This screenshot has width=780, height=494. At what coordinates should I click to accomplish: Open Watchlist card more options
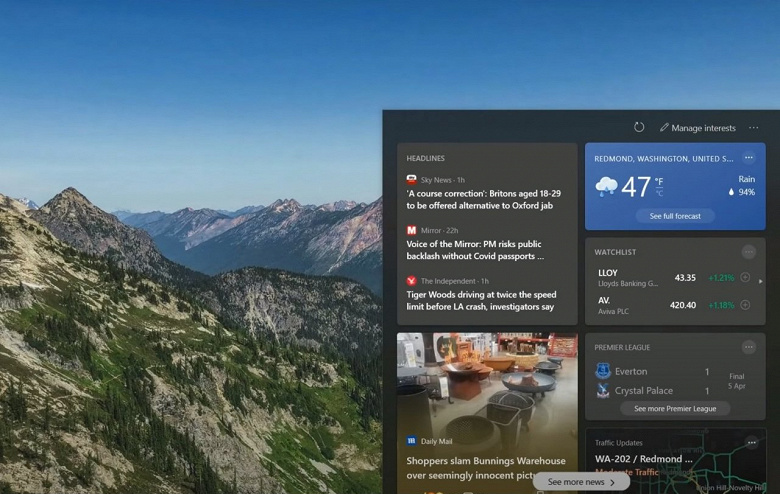click(749, 252)
